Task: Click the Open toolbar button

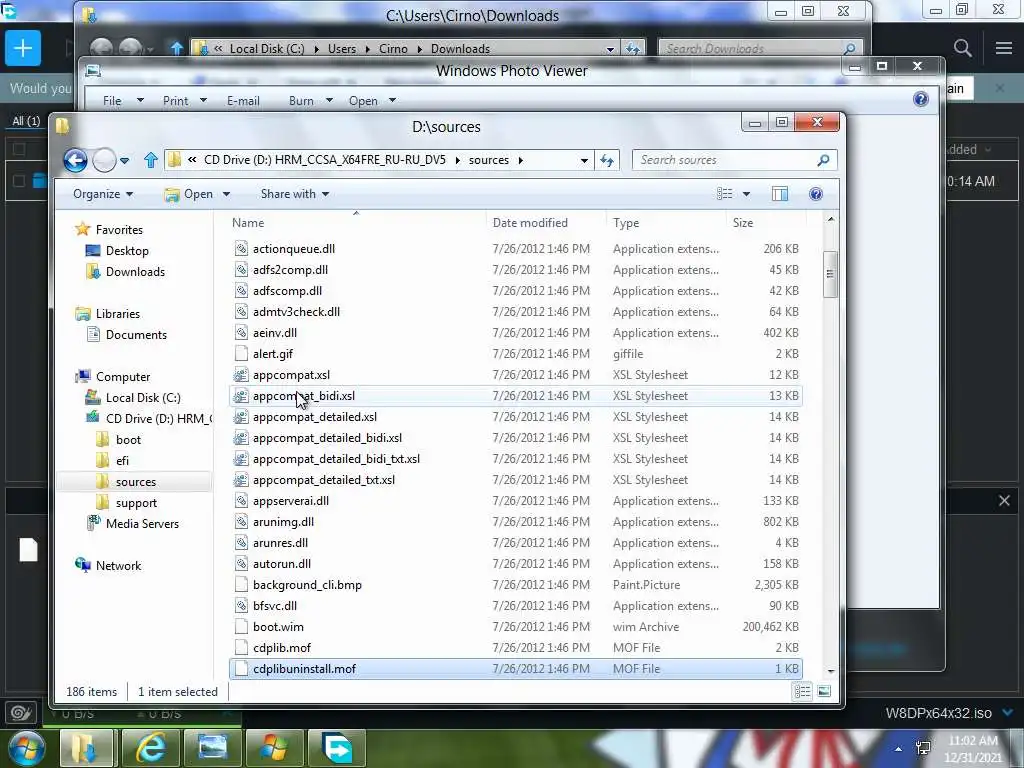Action: click(x=189, y=194)
